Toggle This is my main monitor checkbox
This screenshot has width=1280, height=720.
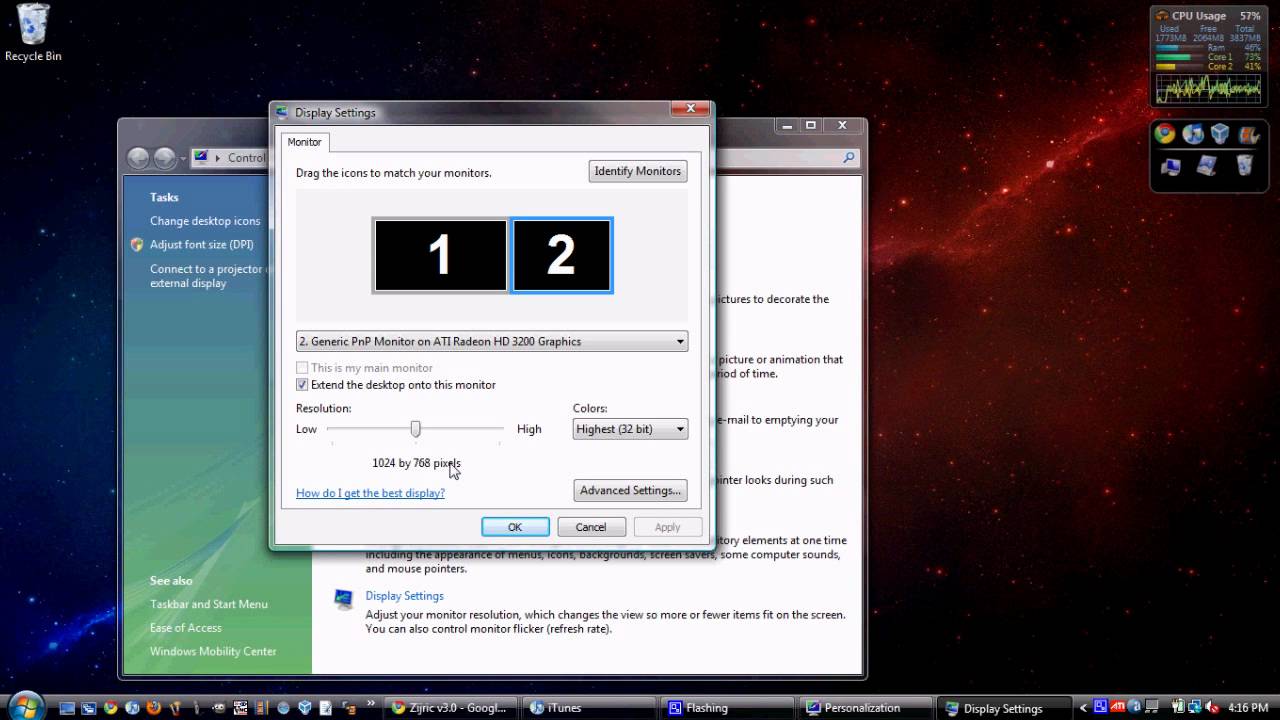[302, 368]
